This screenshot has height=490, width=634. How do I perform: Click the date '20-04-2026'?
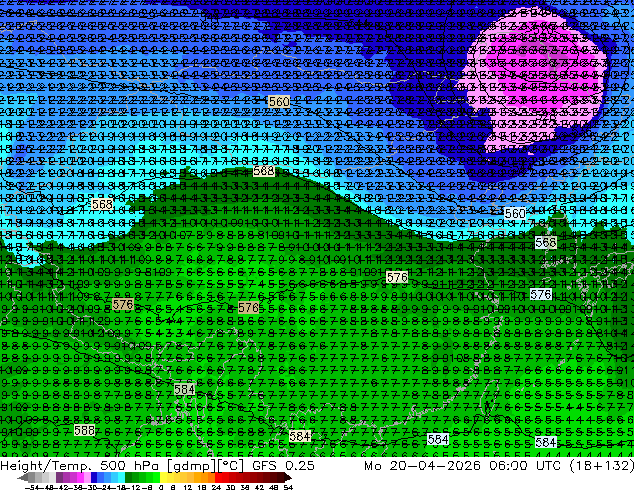coord(435,465)
